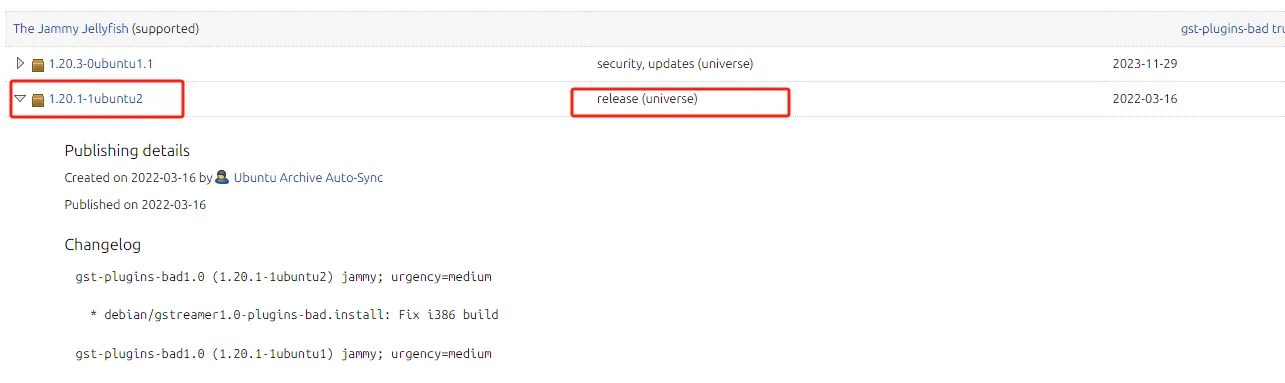Click the 2023-11-29 date cell
This screenshot has width=1285, height=383.
coord(1145,64)
